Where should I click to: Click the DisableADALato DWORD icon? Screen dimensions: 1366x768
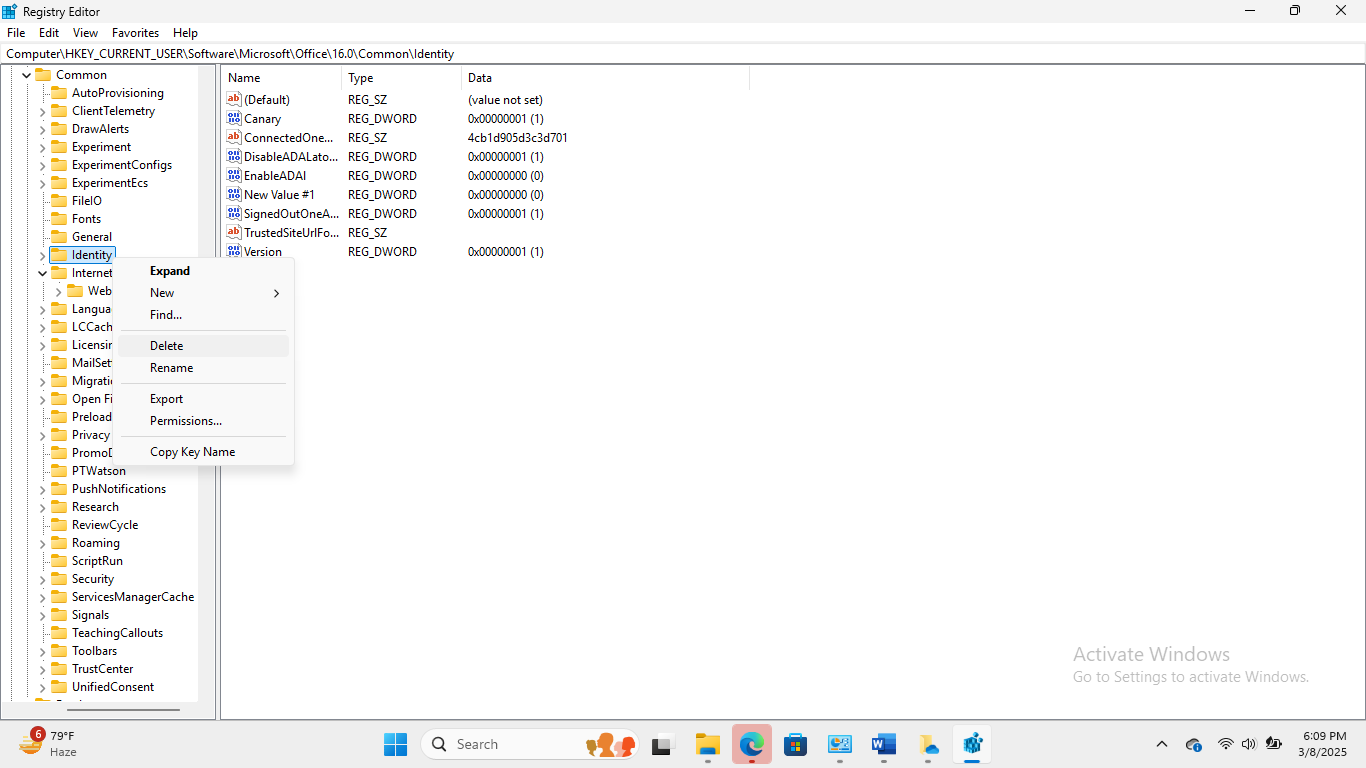coord(234,156)
